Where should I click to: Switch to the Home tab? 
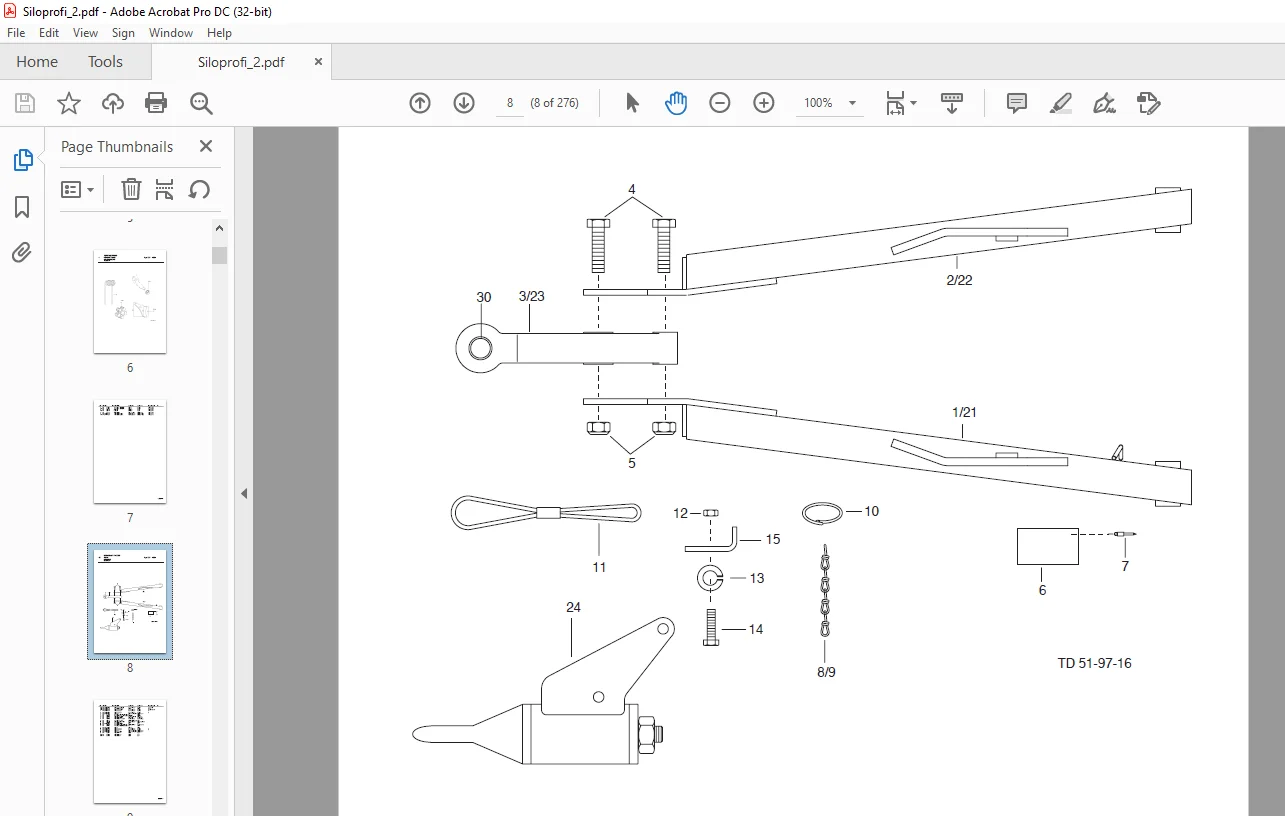coord(37,62)
